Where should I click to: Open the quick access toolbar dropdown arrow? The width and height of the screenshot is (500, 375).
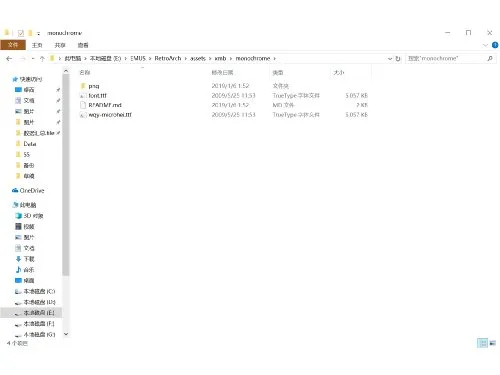pos(39,33)
